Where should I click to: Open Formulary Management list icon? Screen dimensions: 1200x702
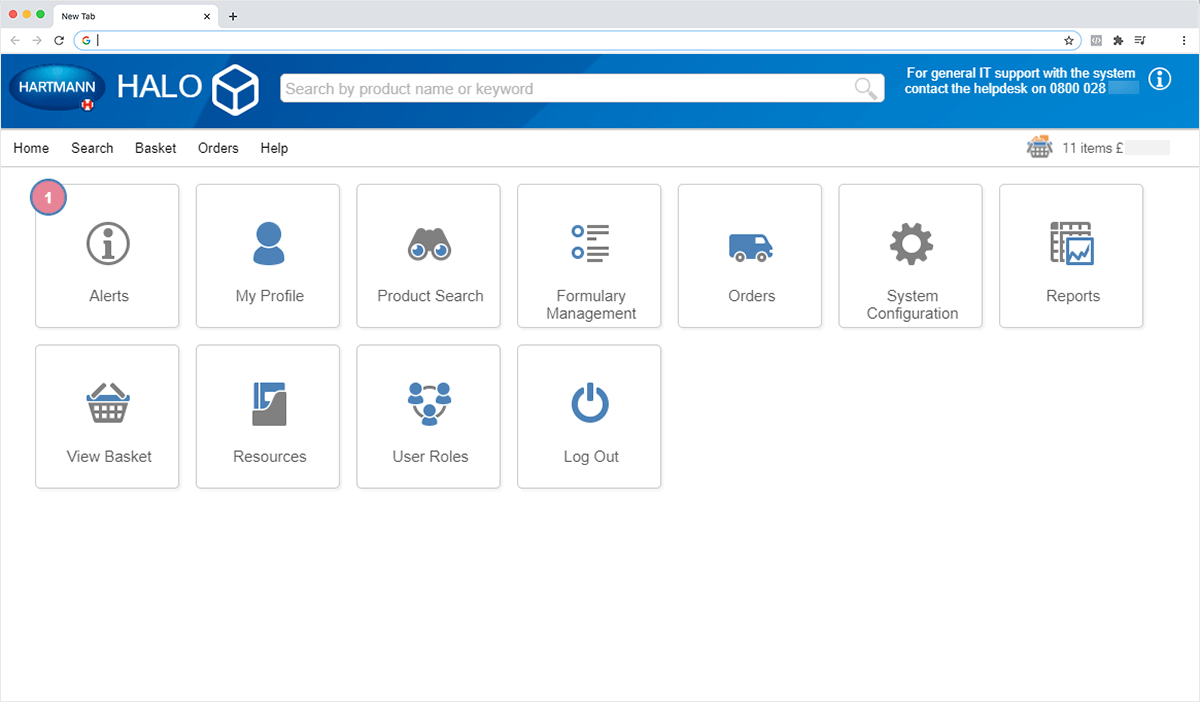pyautogui.click(x=590, y=243)
